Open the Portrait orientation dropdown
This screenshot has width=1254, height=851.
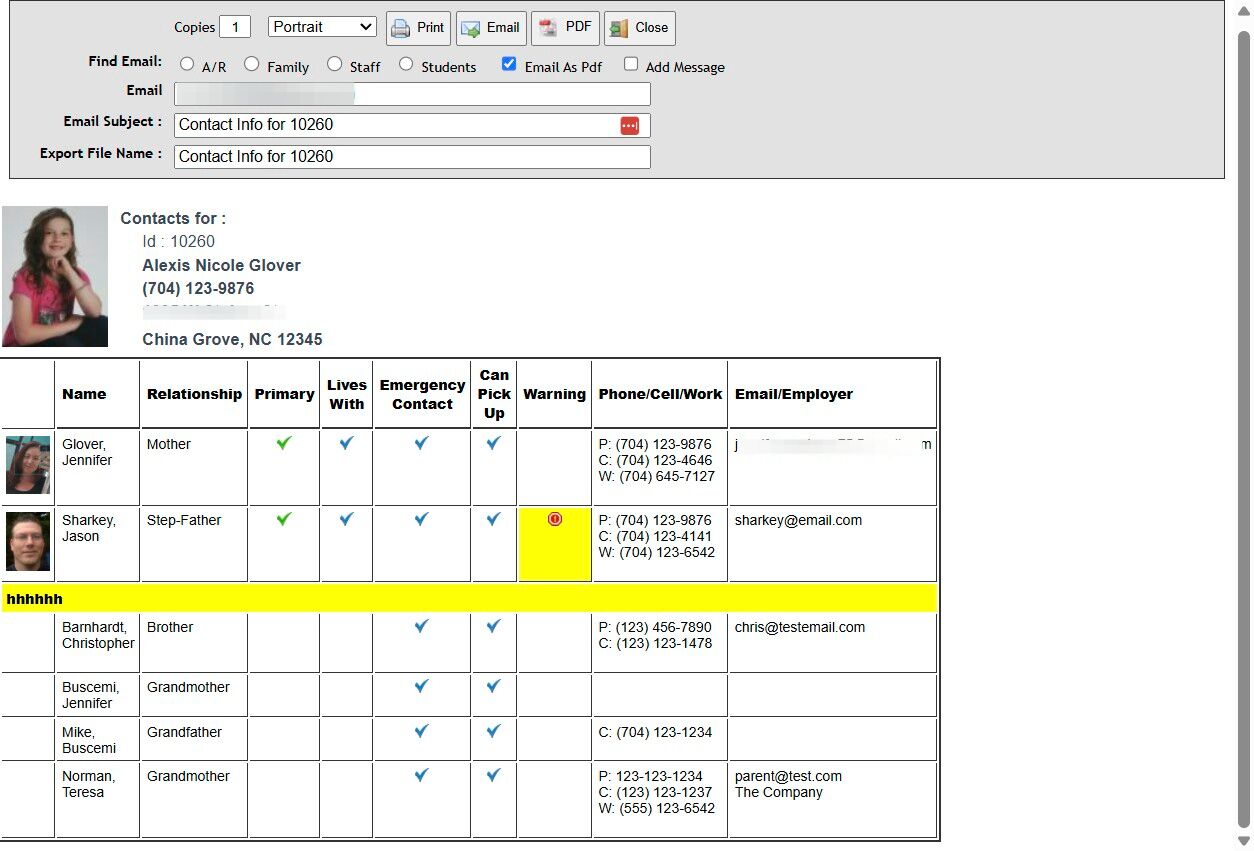click(322, 27)
